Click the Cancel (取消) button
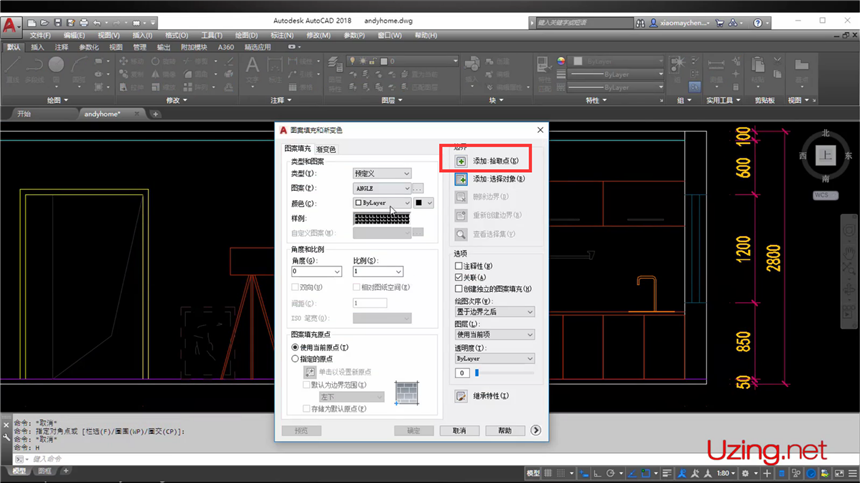The height and width of the screenshot is (483, 860). click(x=459, y=431)
